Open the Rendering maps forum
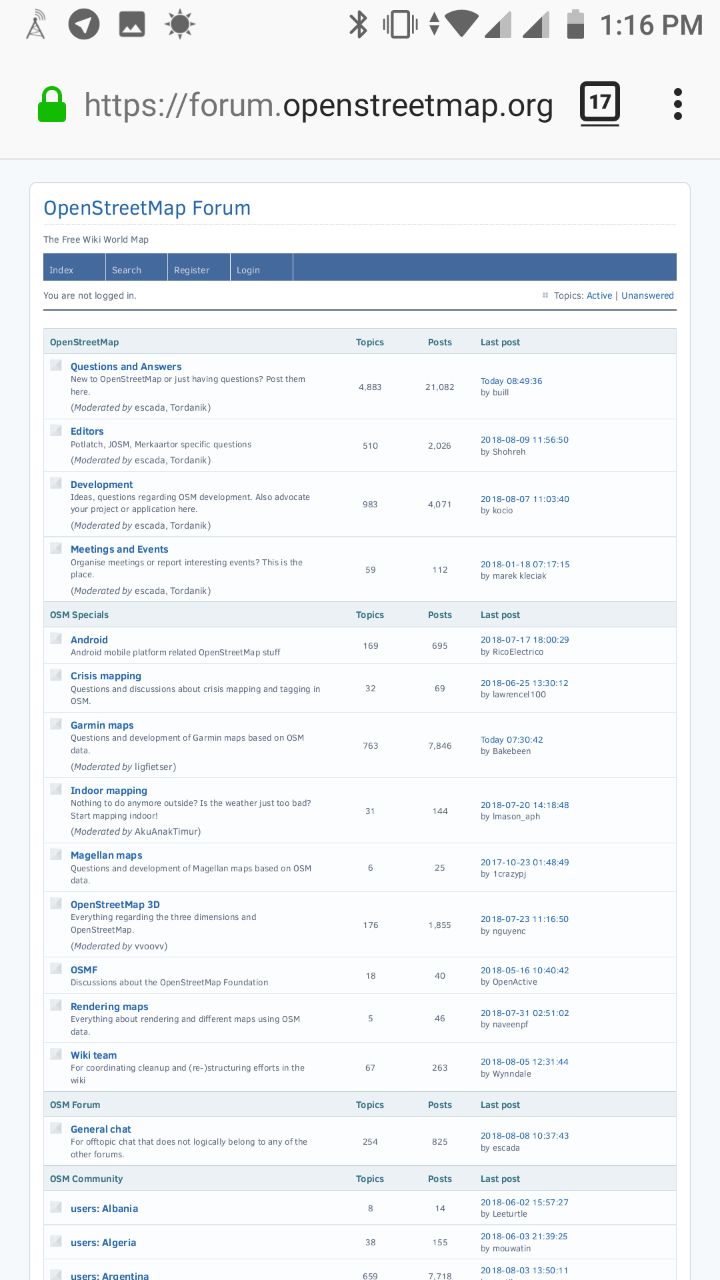 [x=109, y=1007]
